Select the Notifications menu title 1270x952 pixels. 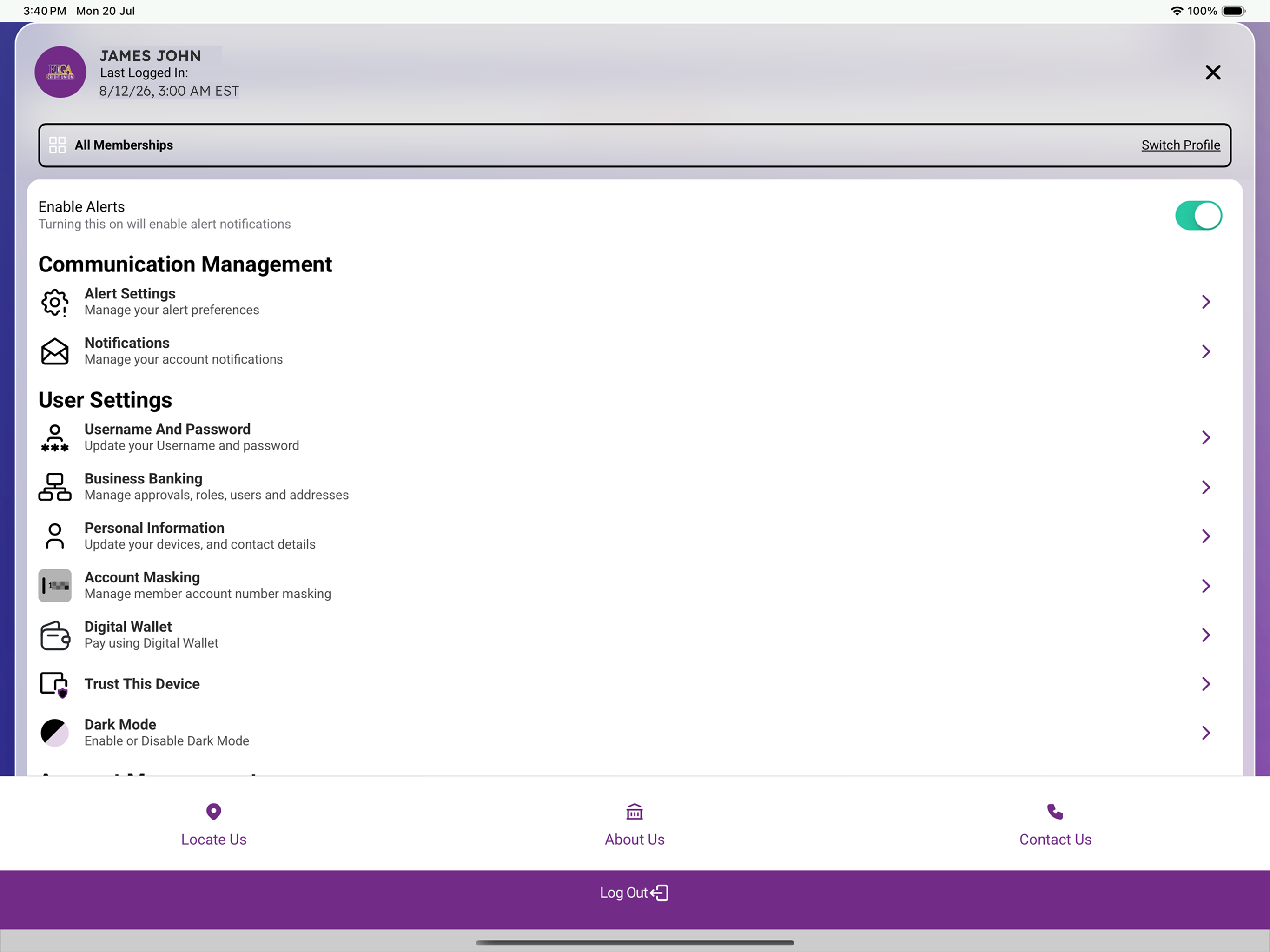127,343
